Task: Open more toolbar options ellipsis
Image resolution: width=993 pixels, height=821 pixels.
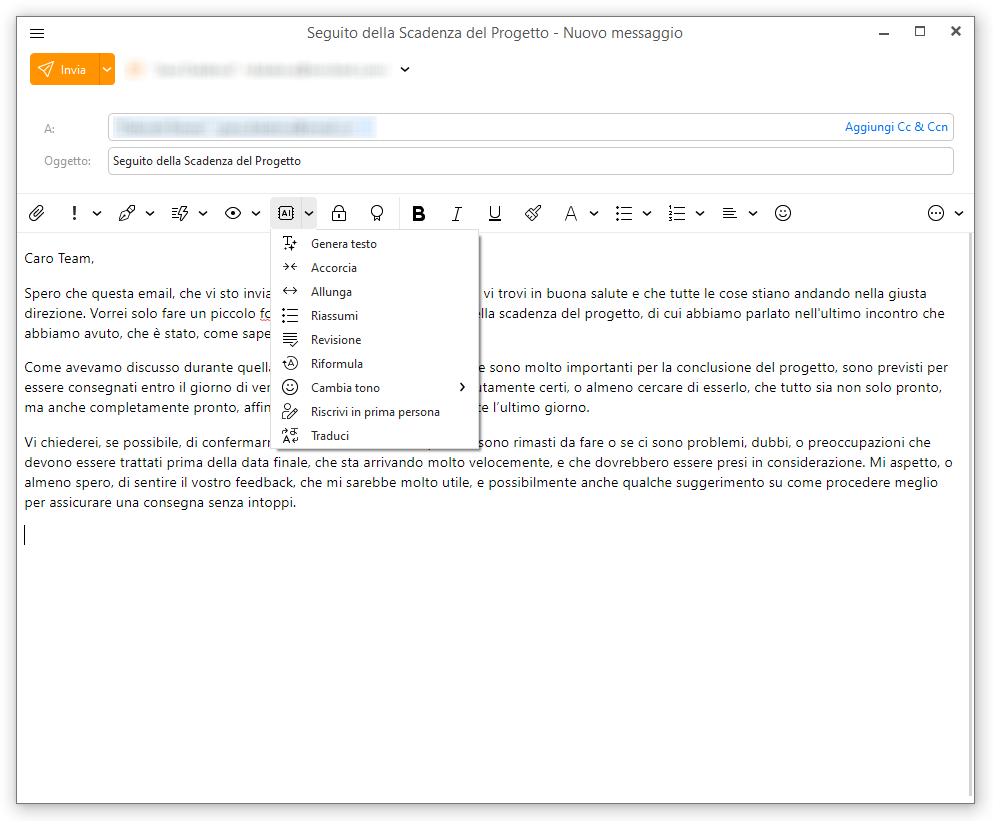Action: 936,213
